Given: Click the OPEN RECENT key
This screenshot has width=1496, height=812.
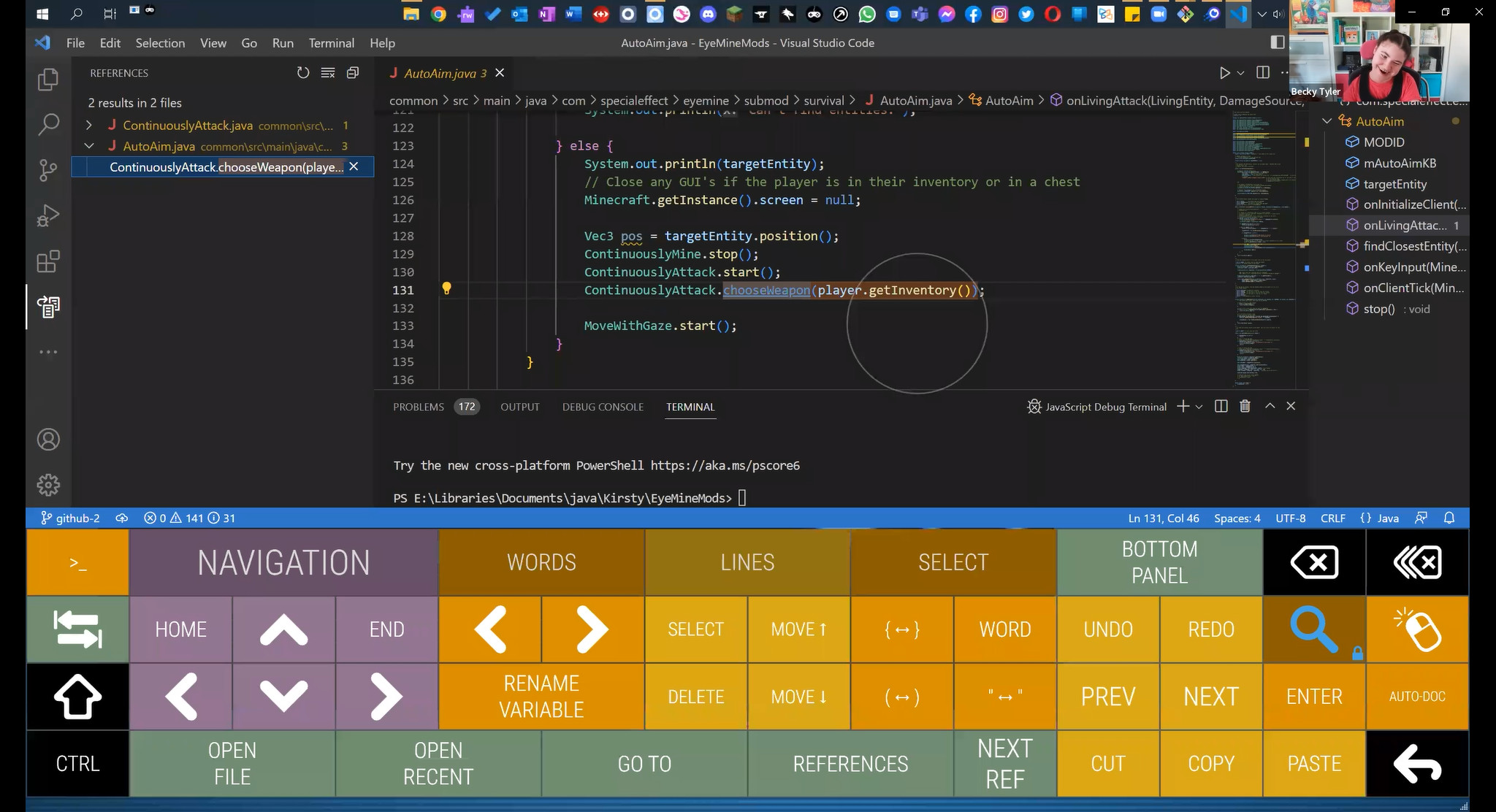Looking at the screenshot, I should click(438, 764).
